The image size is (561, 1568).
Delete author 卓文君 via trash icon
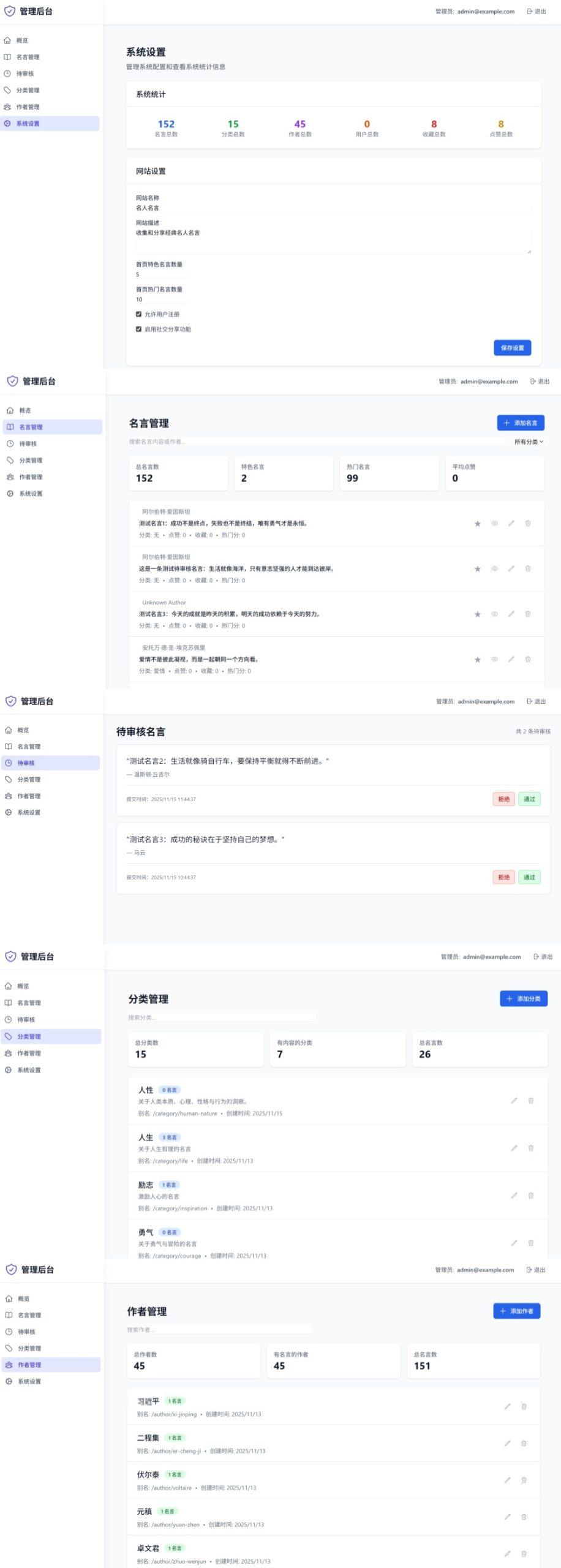click(x=524, y=1553)
